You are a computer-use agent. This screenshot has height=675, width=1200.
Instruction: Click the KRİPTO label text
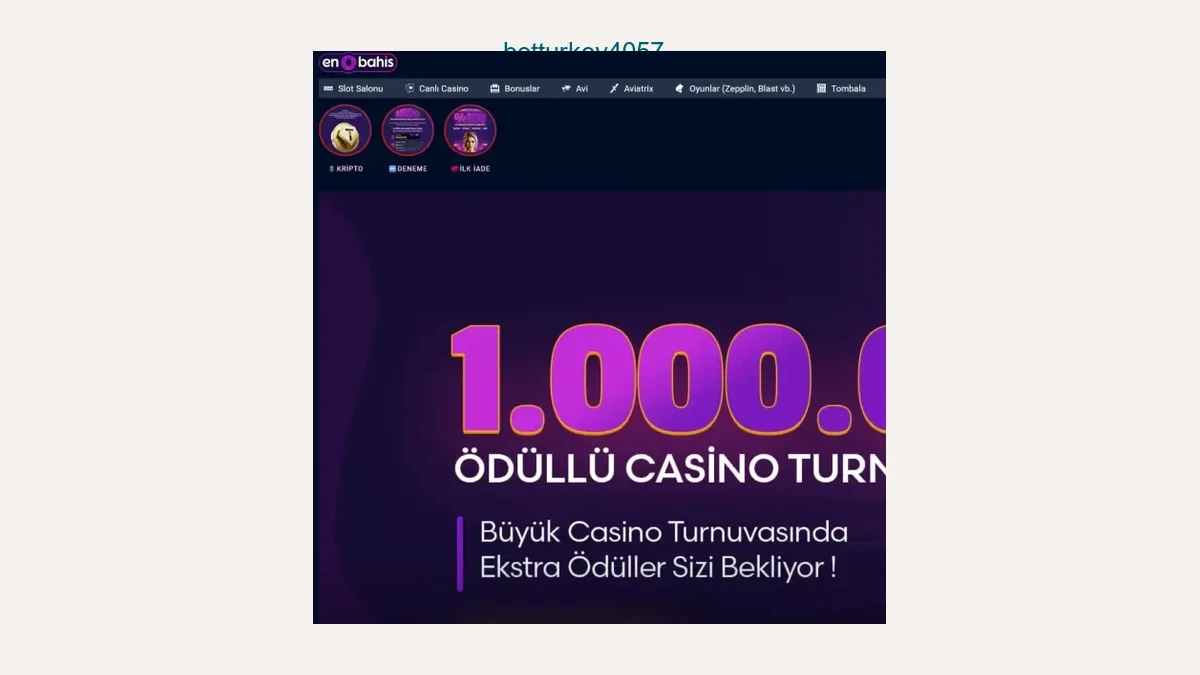point(350,169)
